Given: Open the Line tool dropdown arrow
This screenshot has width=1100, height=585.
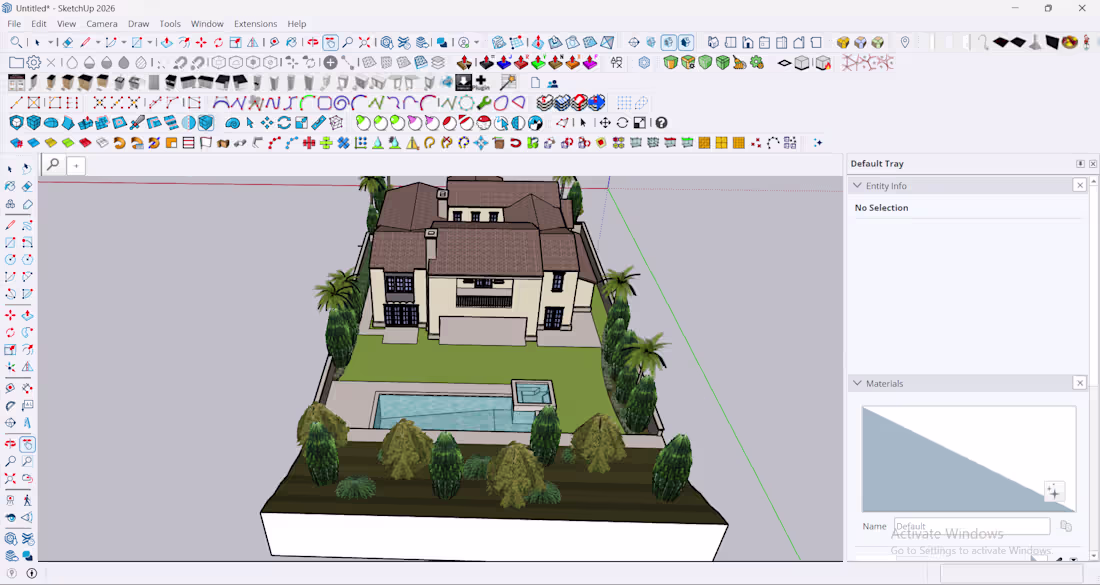Looking at the screenshot, I should [98, 43].
